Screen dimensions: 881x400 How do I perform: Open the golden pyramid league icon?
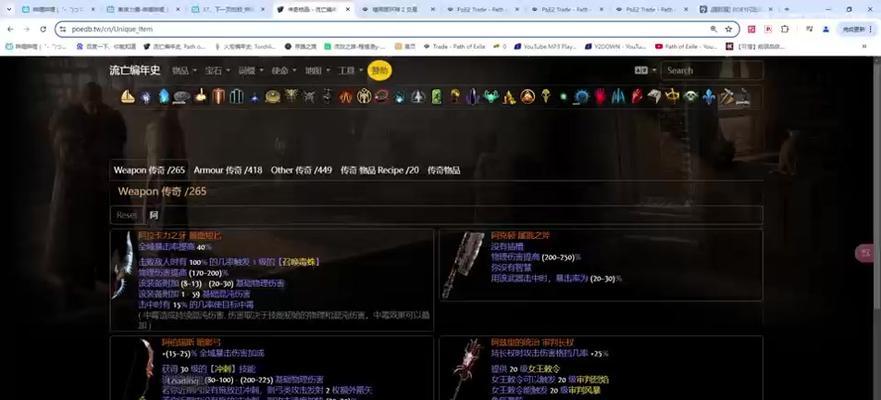click(x=510, y=97)
